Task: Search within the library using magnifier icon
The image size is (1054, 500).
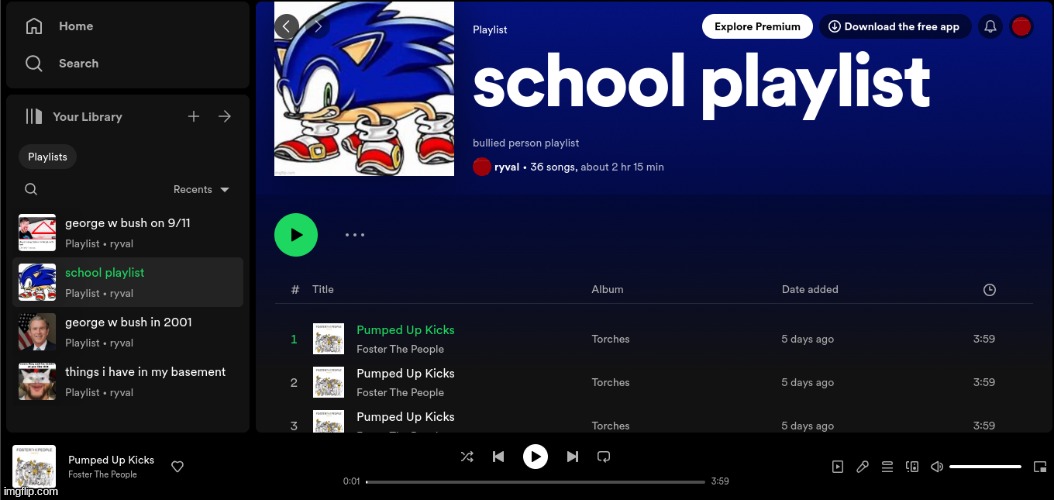Action: pyautogui.click(x=31, y=189)
